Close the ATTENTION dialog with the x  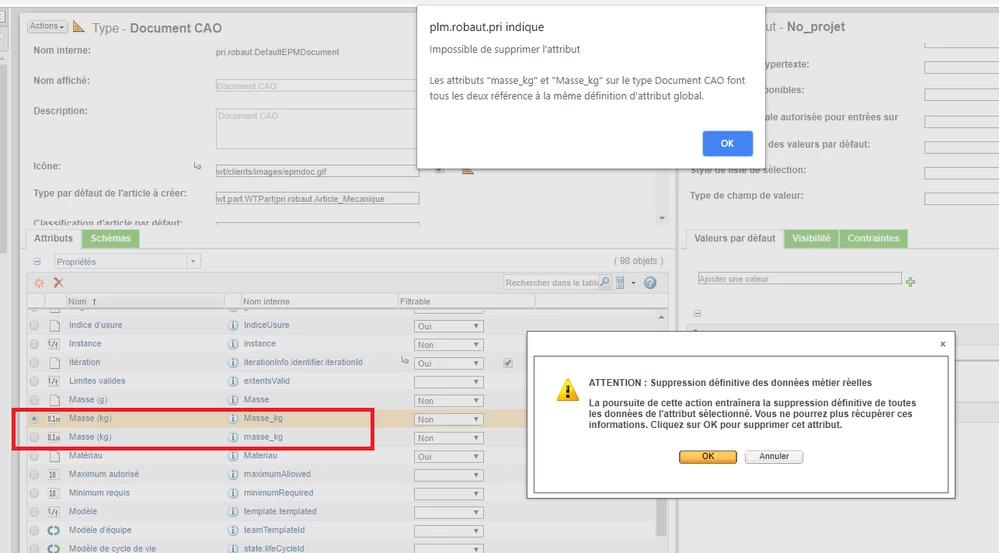tap(943, 344)
